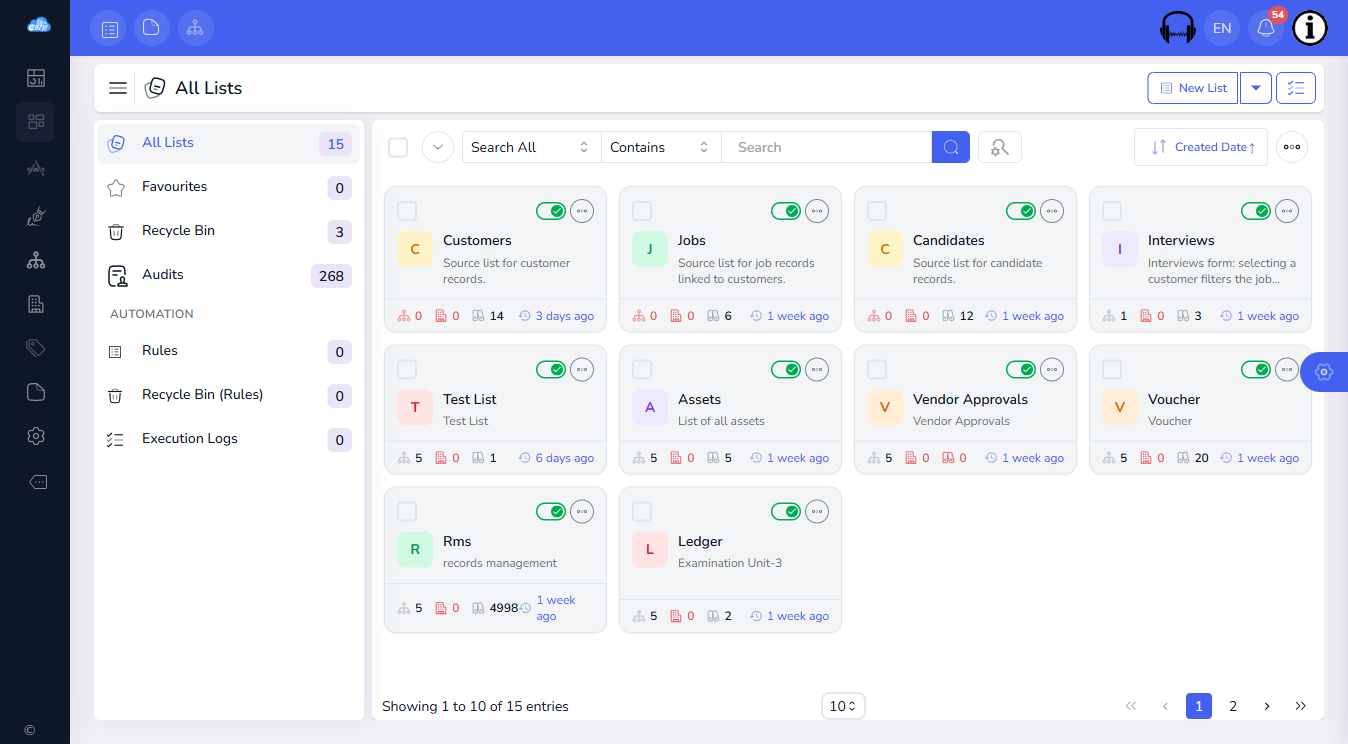Open the Vendor Approvals card title
Viewport: 1348px width, 744px height.
tap(970, 399)
